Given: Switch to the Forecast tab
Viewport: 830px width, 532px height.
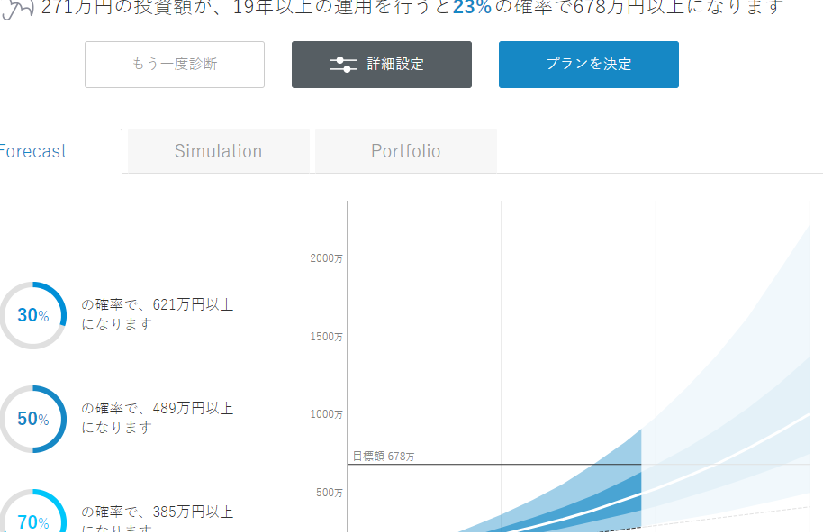Looking at the screenshot, I should click(33, 151).
